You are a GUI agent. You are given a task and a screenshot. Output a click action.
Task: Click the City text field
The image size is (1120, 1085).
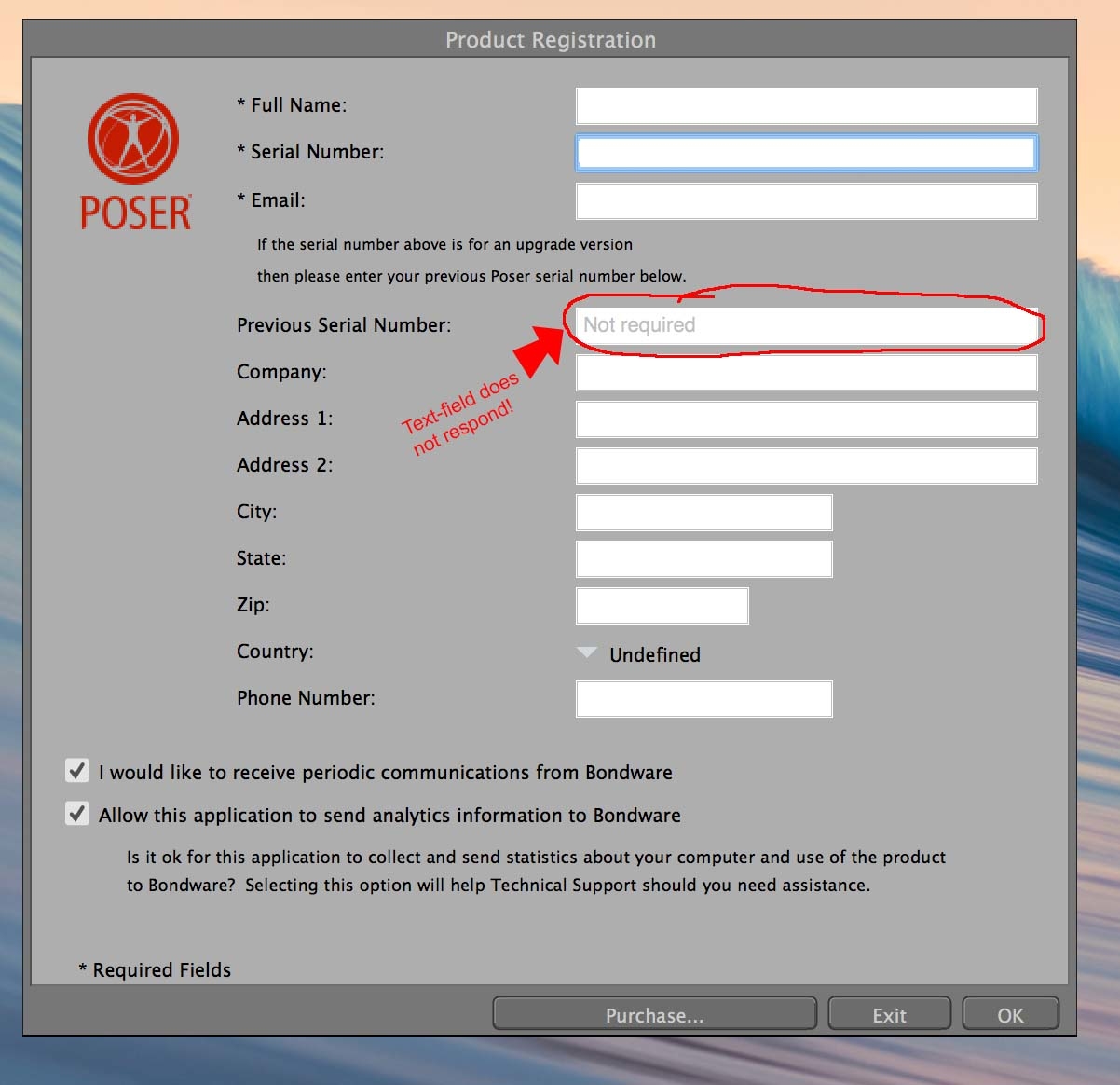(703, 513)
